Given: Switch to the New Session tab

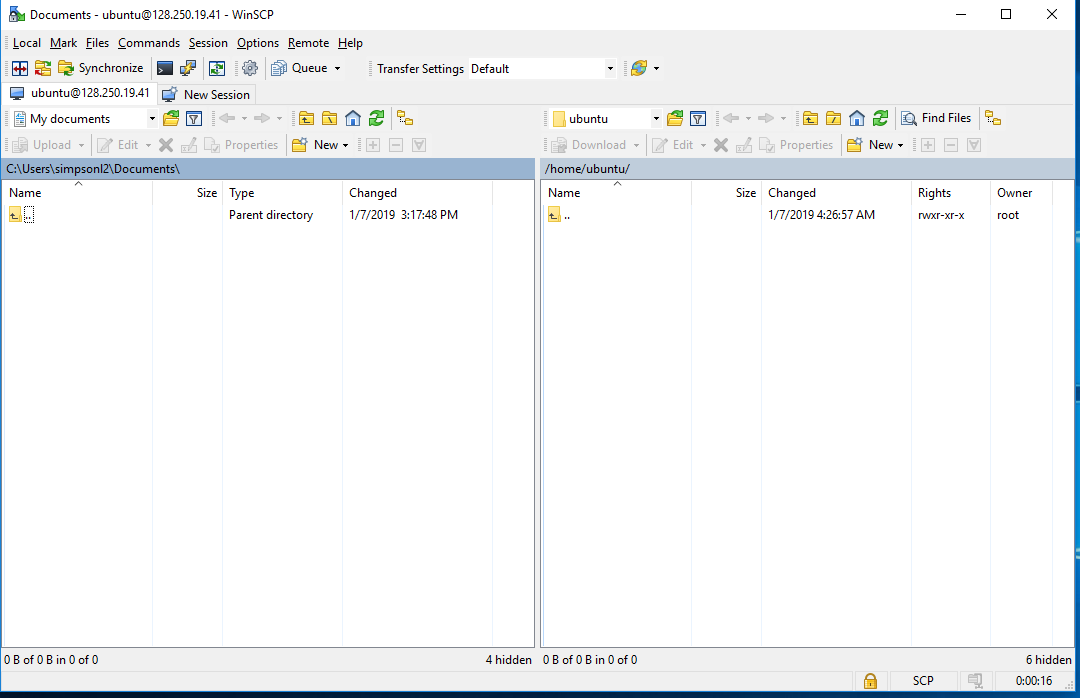Looking at the screenshot, I should pyautogui.click(x=207, y=94).
